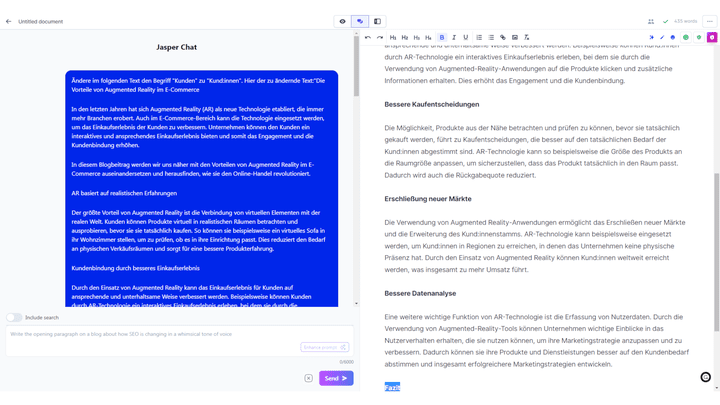This screenshot has height=405, width=720.
Task: Open the collaborators people icon
Action: pyautogui.click(x=651, y=21)
